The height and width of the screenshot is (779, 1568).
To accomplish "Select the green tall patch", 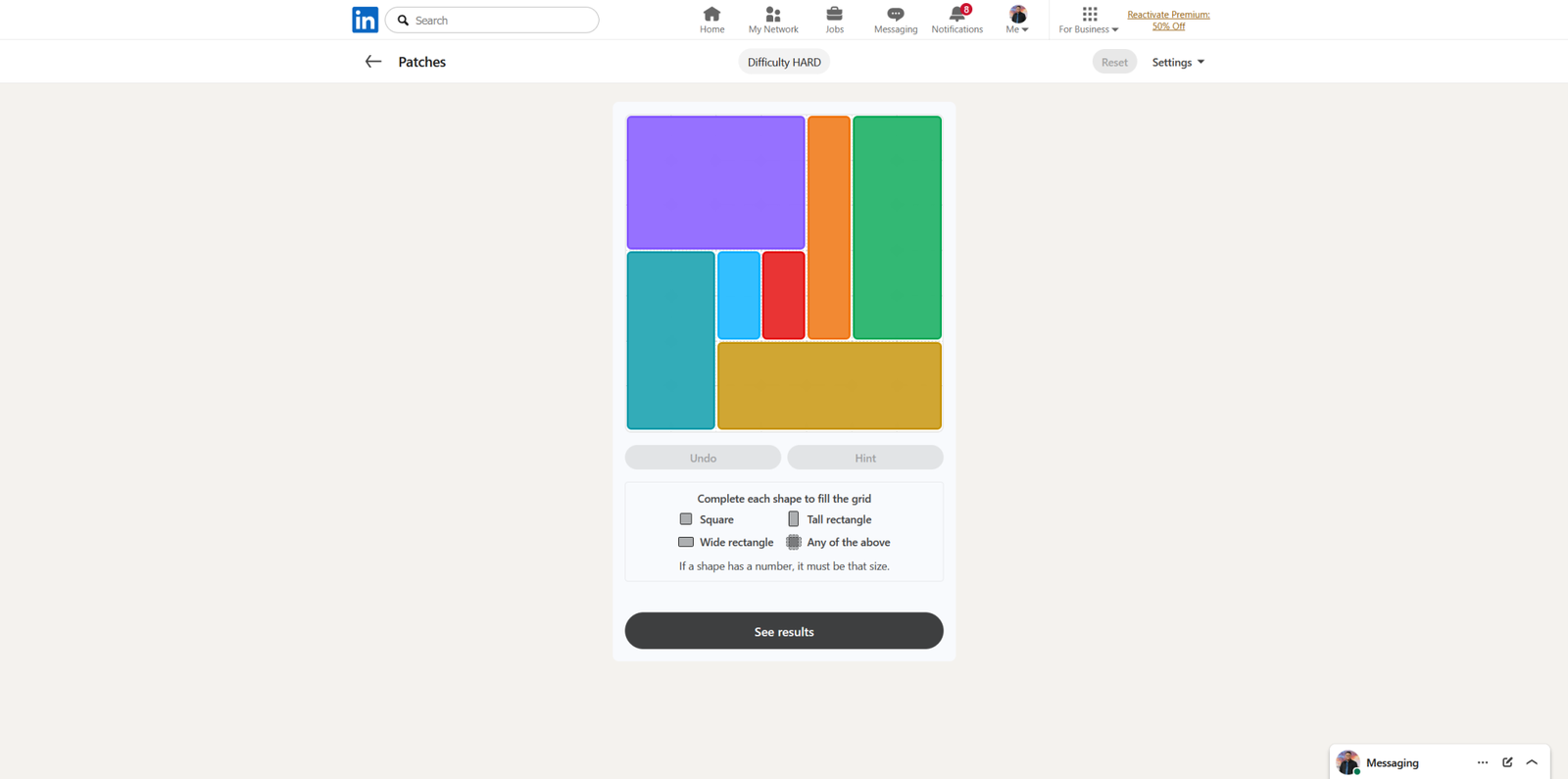I will tap(897, 227).
